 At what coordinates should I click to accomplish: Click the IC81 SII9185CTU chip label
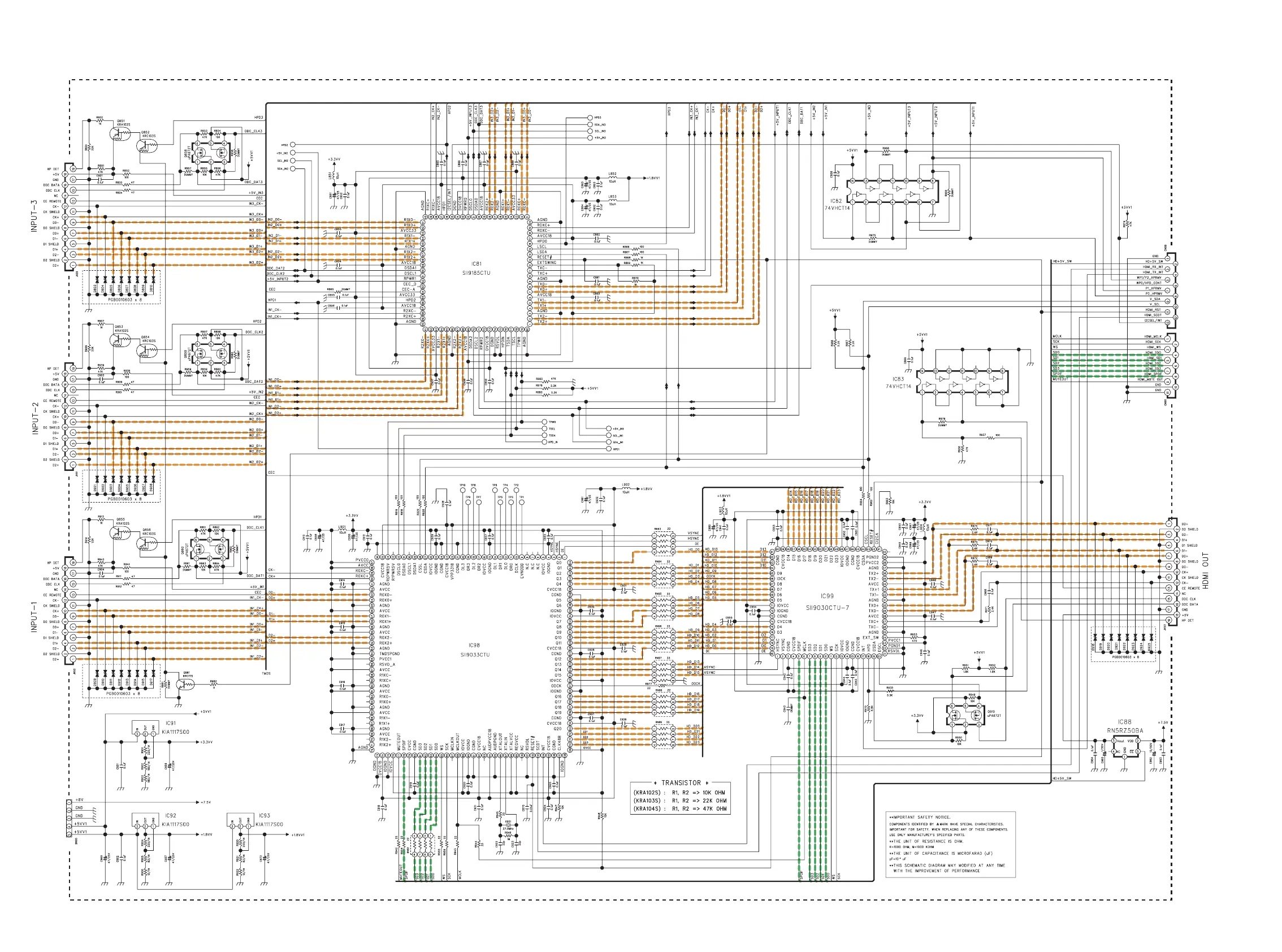click(476, 268)
